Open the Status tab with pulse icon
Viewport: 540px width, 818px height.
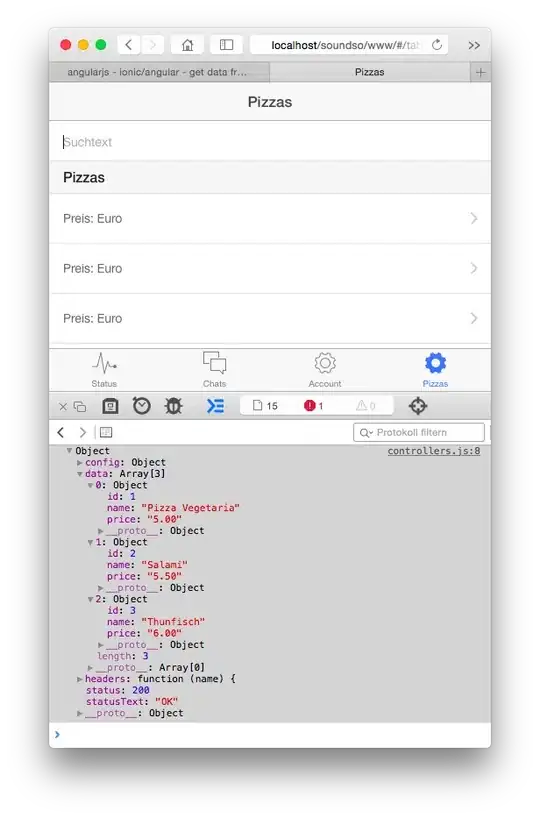(104, 370)
